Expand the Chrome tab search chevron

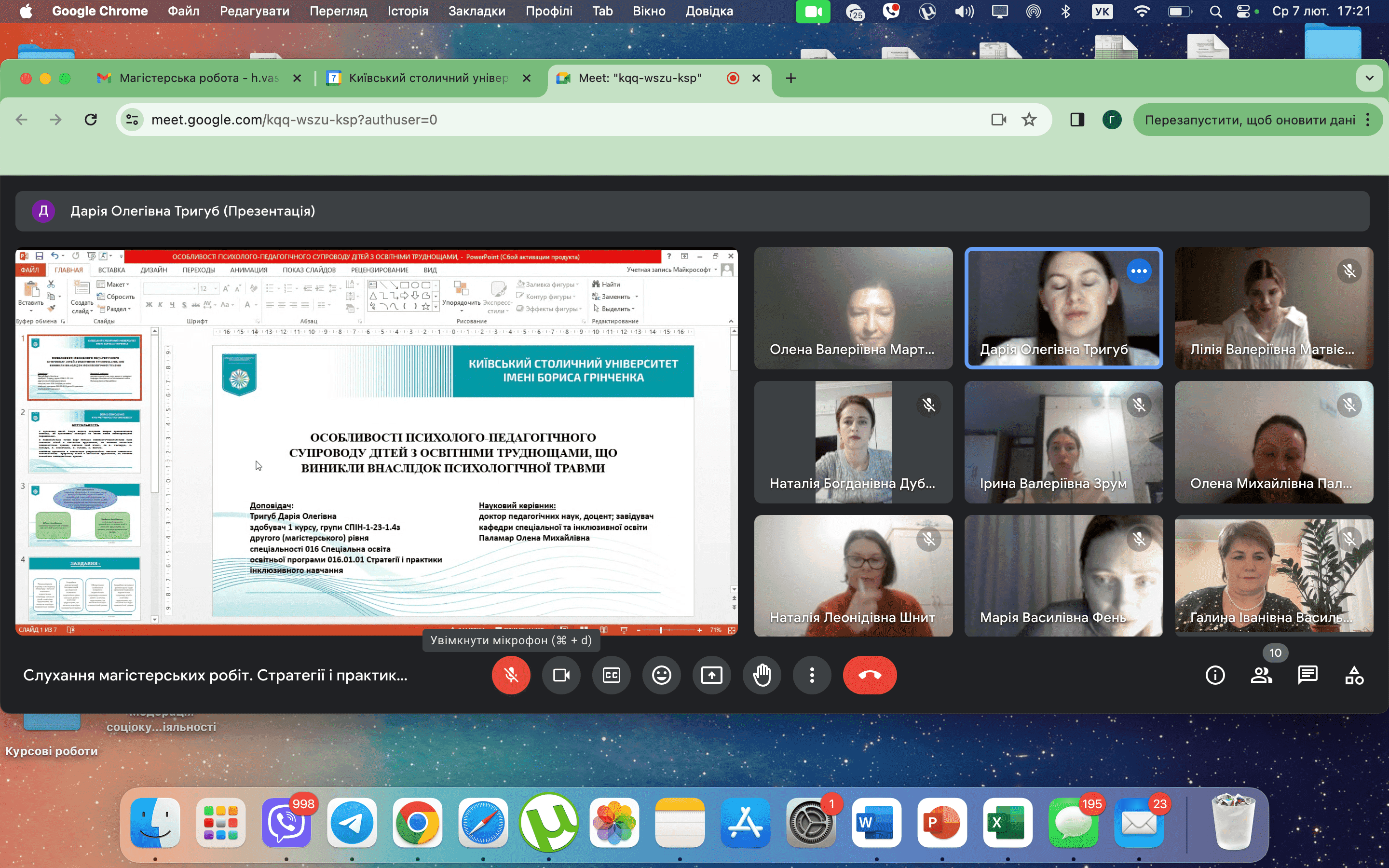1370,78
